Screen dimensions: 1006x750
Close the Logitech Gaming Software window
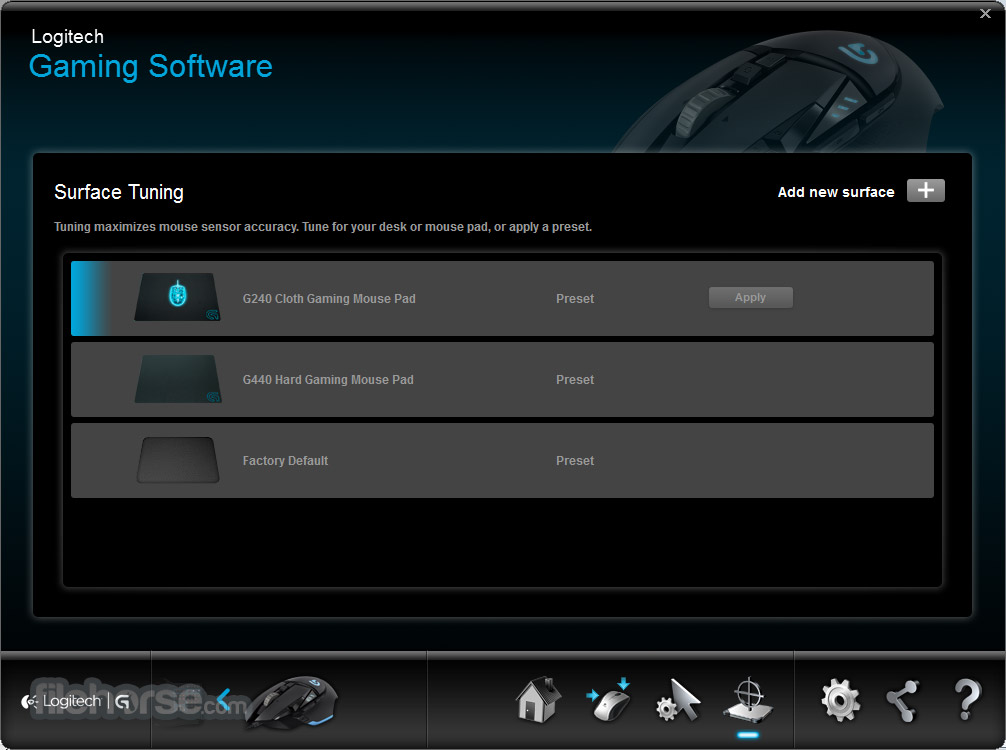coord(985,13)
